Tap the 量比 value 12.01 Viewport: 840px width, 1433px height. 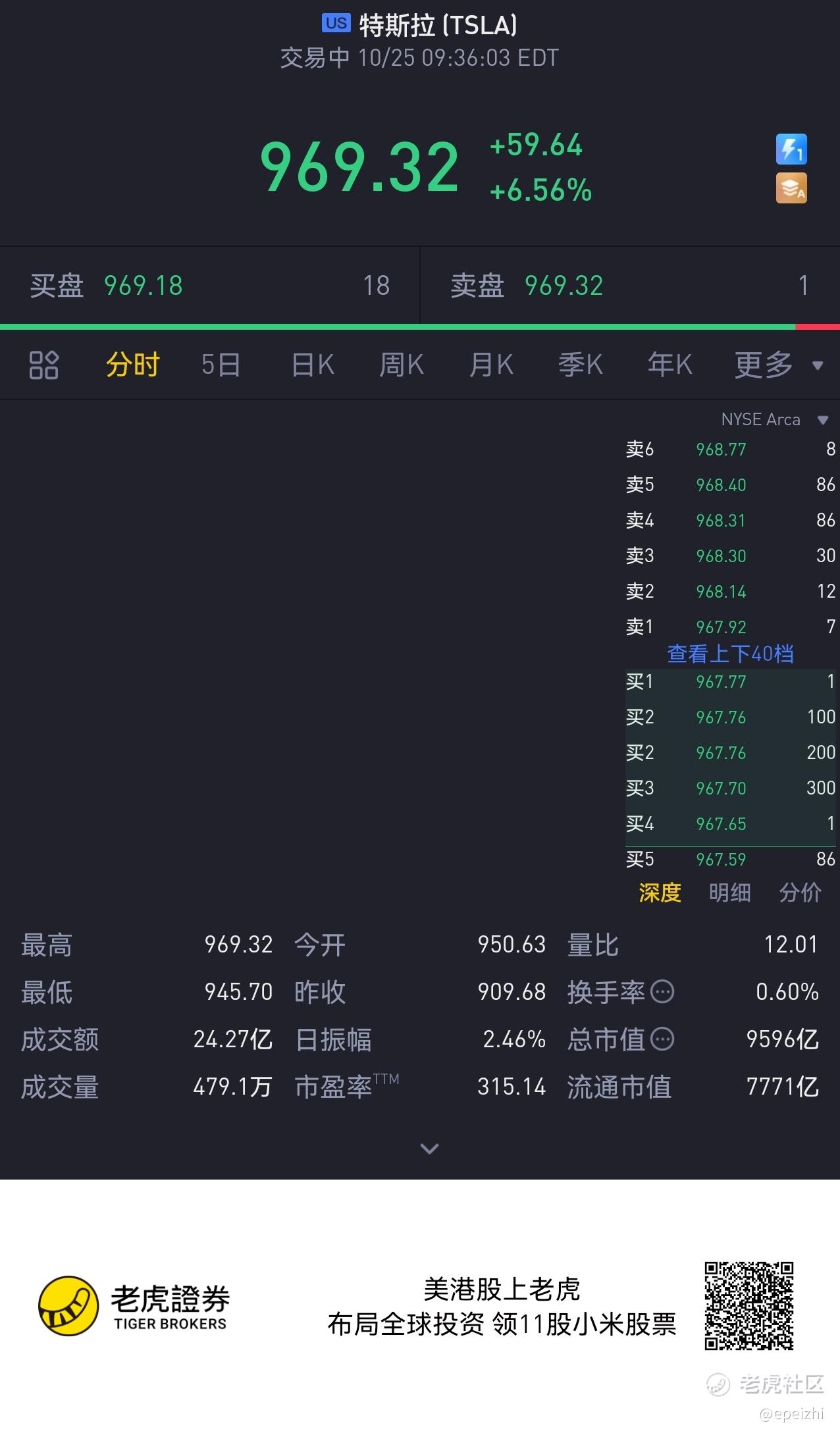pos(791,945)
